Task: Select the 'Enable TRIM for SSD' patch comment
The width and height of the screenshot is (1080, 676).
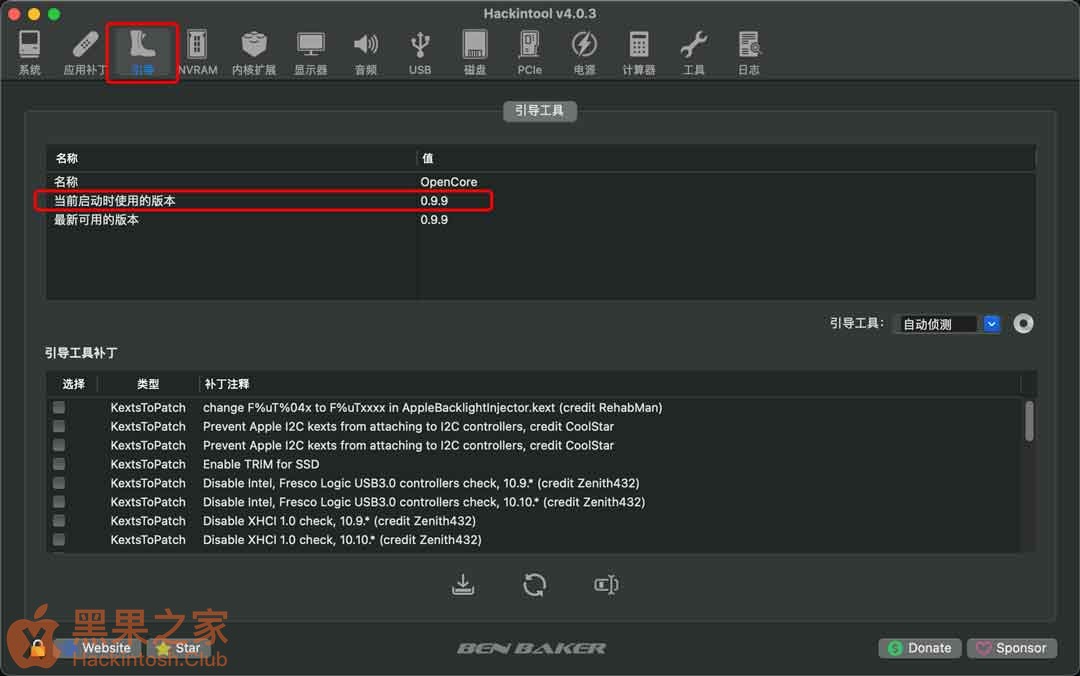Action: tap(261, 464)
